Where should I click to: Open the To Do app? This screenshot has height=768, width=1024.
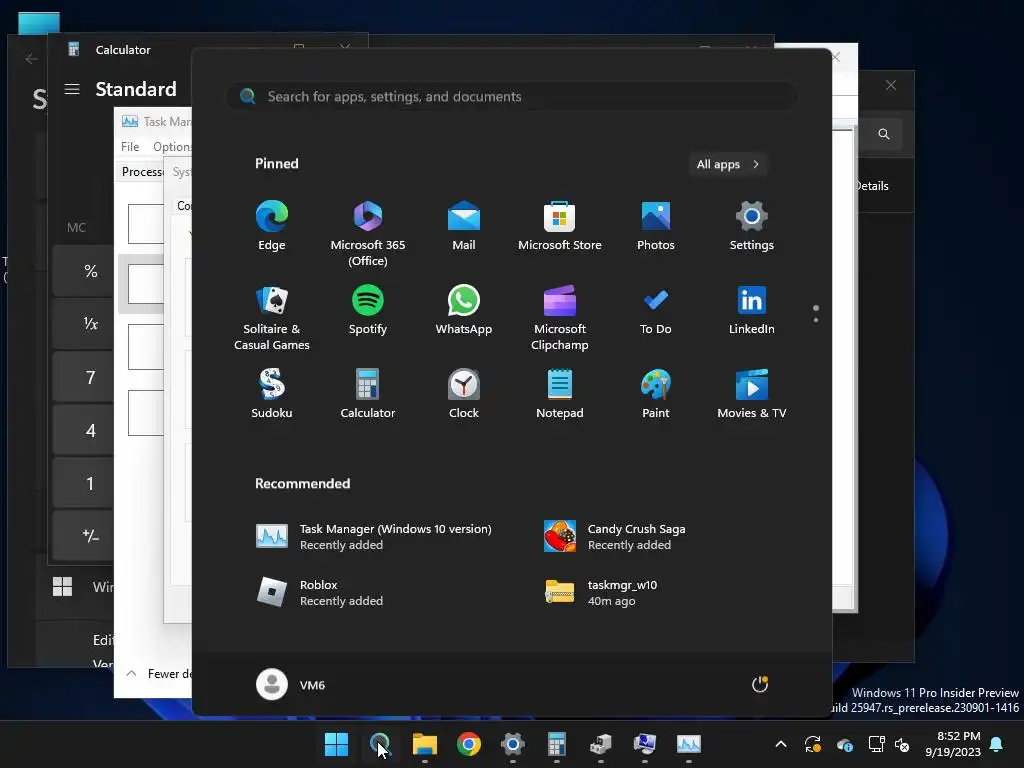tap(656, 310)
